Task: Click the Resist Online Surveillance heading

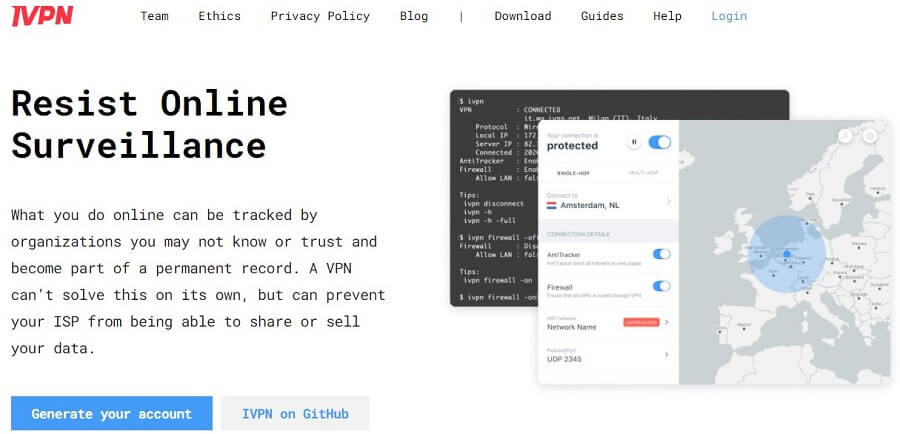Action: [x=149, y=124]
